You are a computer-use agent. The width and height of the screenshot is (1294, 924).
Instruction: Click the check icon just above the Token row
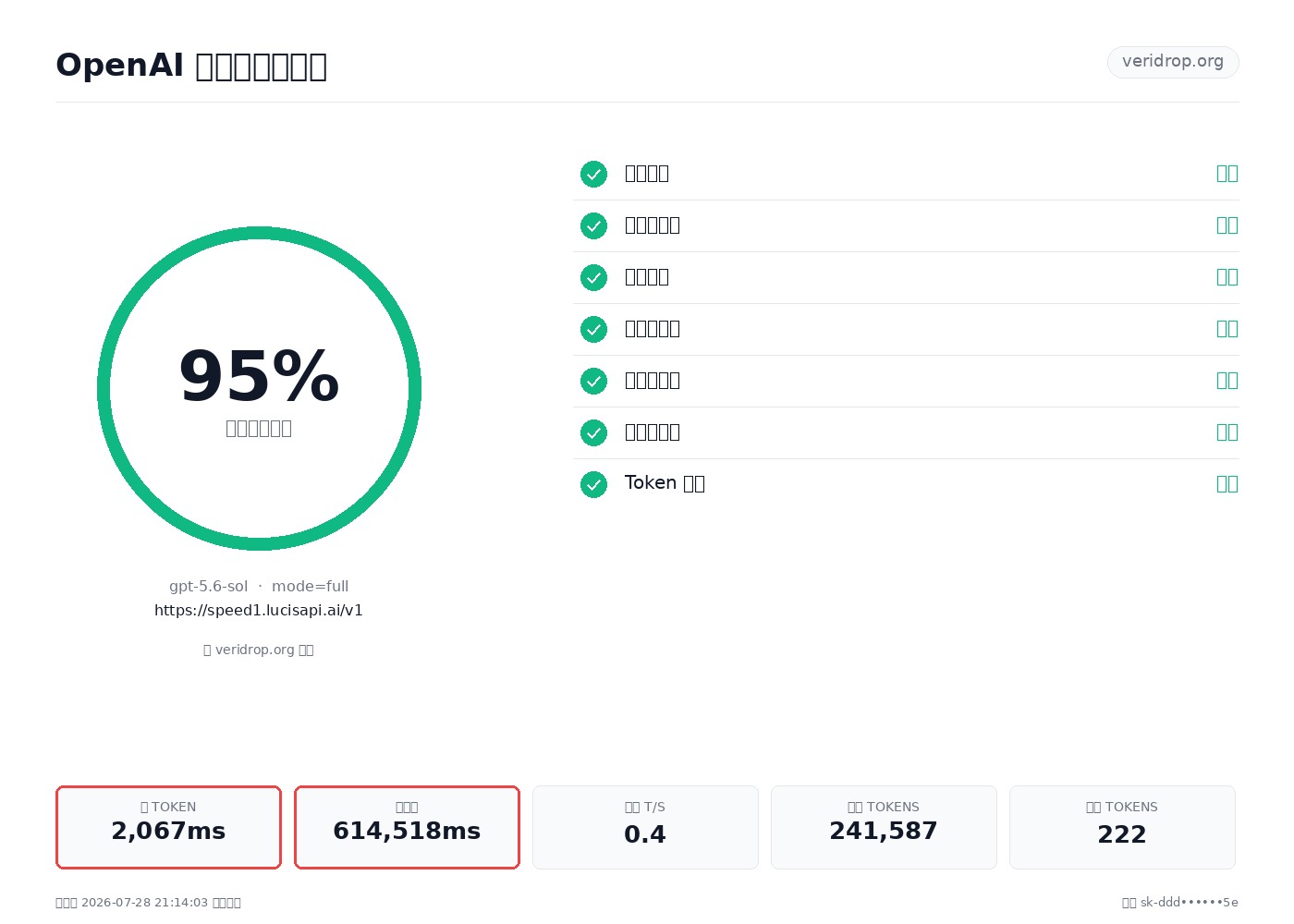[593, 432]
